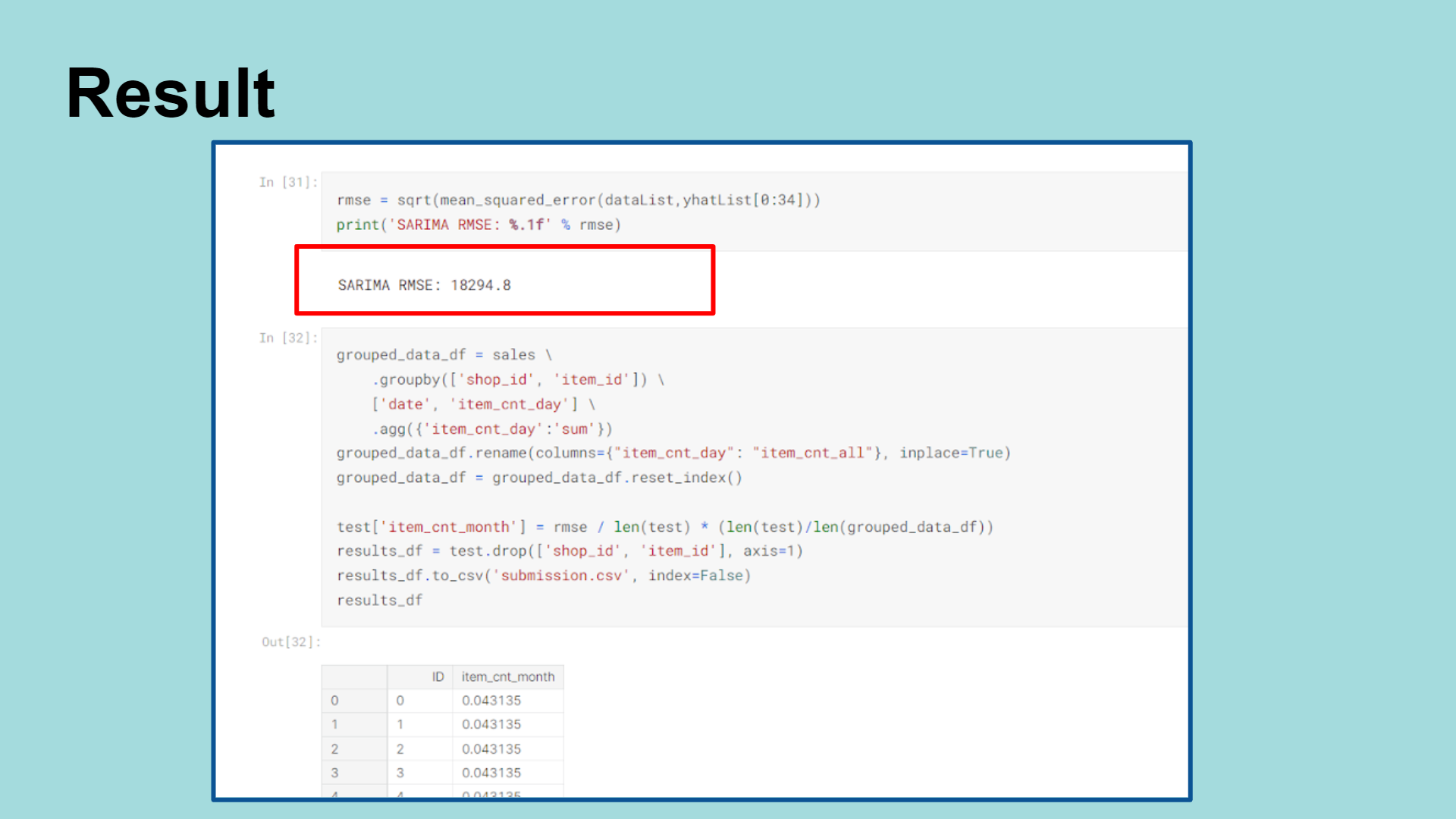Click the rmse sqrt code line
The image size is (1456, 819).
[578, 200]
